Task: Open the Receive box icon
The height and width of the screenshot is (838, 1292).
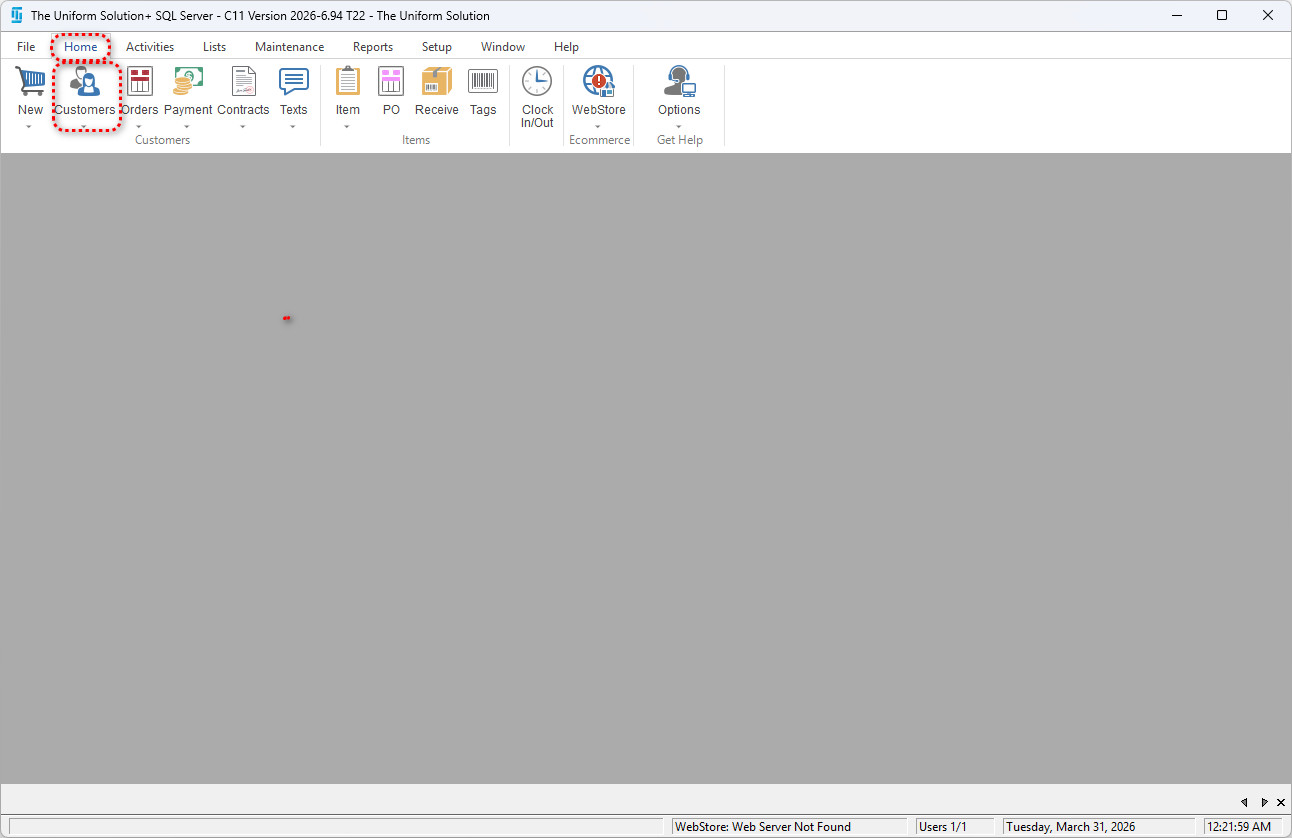Action: (x=437, y=82)
